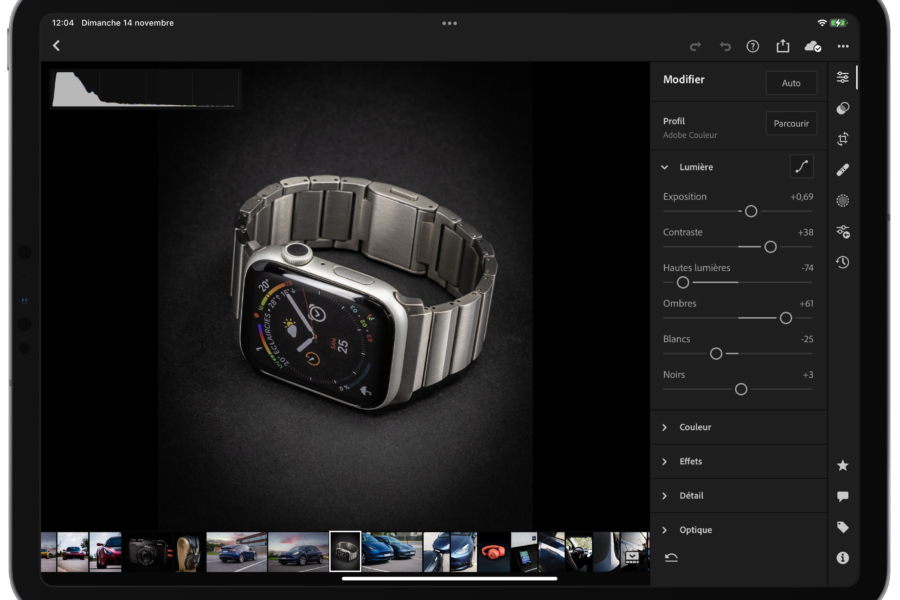
Task: Select the Healing brush tool
Action: coord(843,169)
